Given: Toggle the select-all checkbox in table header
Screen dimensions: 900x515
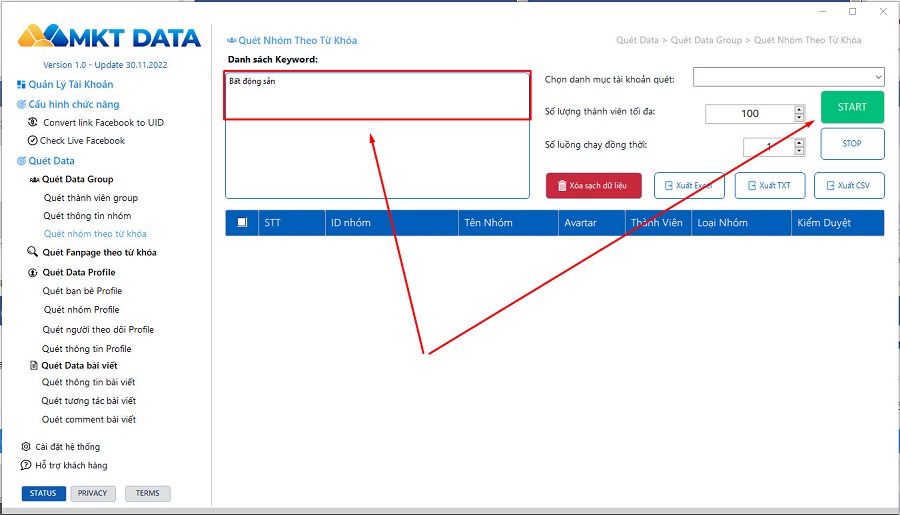Looking at the screenshot, I should point(242,223).
